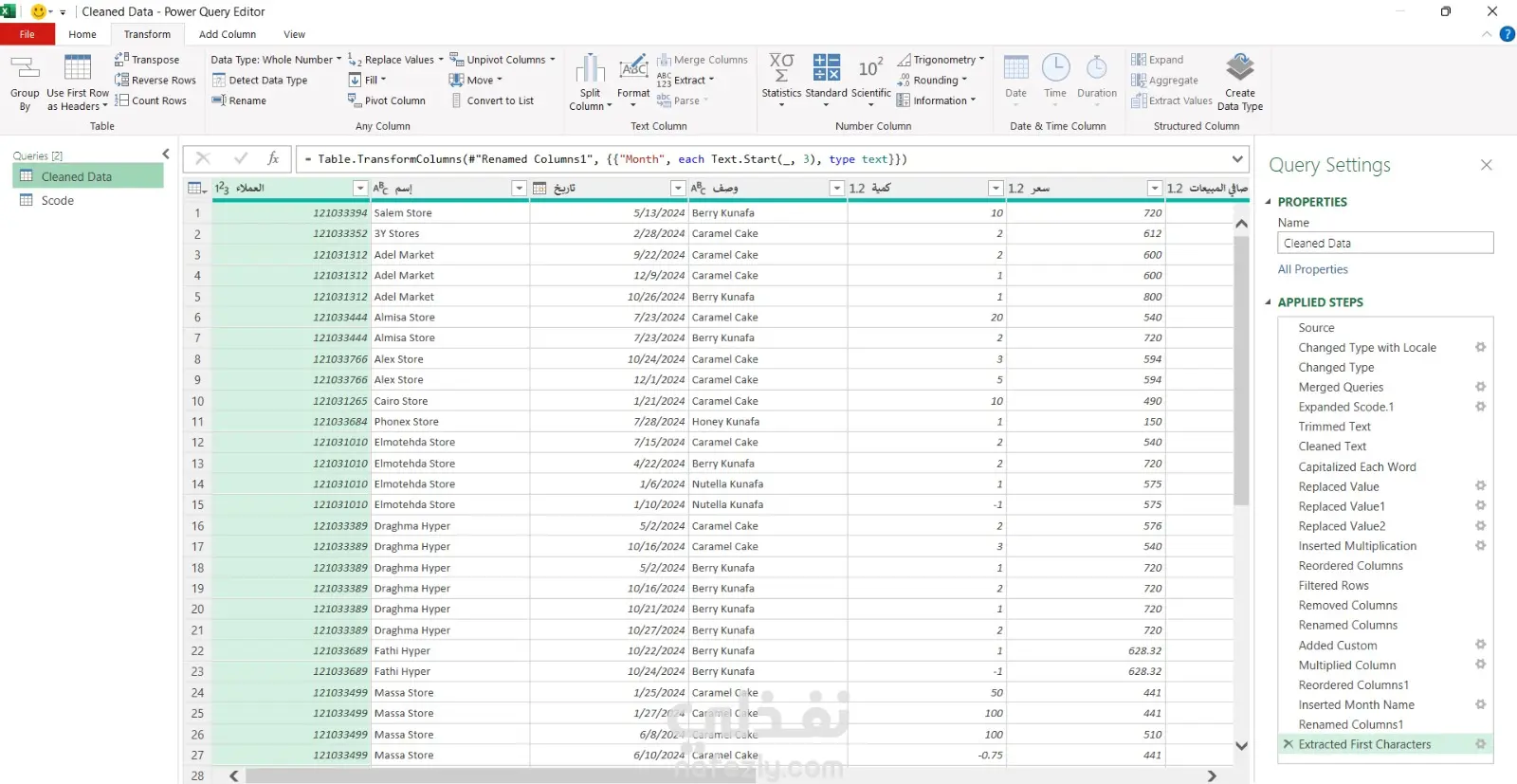Click the fx formula function icon
Image resolution: width=1517 pixels, height=784 pixels.
(273, 159)
